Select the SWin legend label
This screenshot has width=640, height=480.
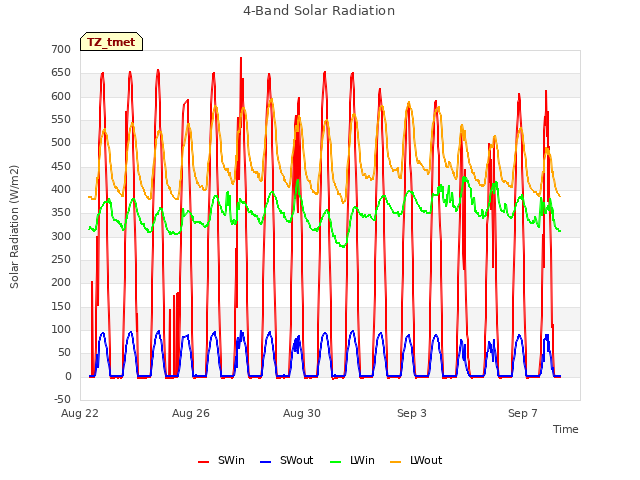pos(231,460)
